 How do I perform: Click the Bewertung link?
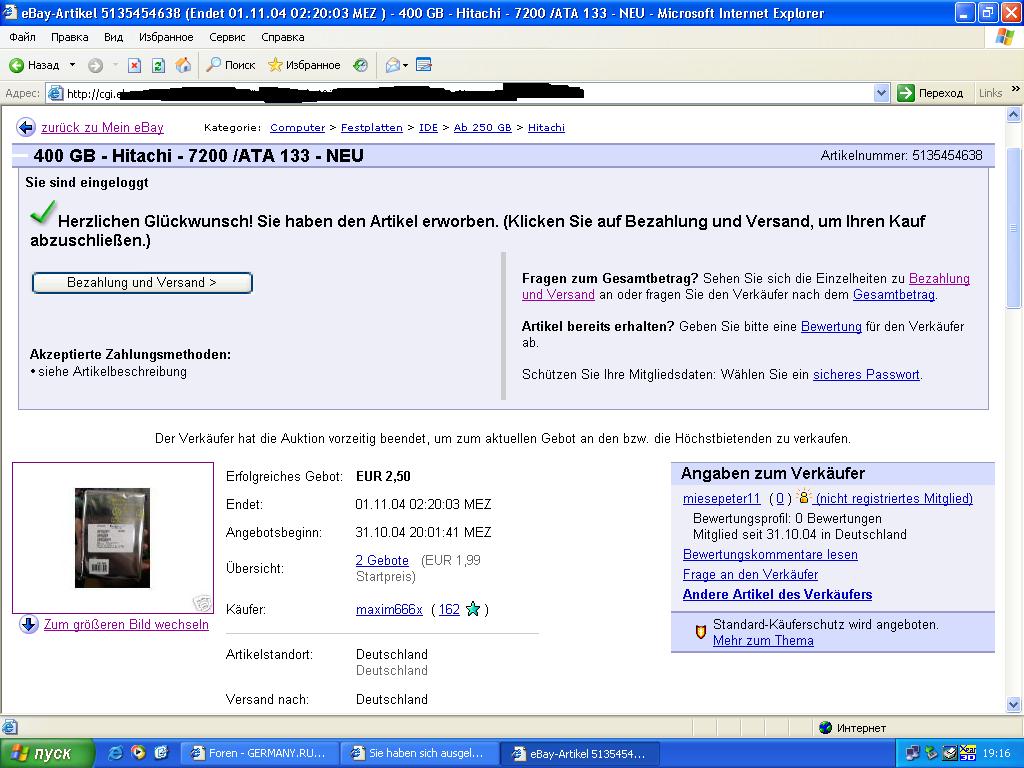[x=831, y=327]
